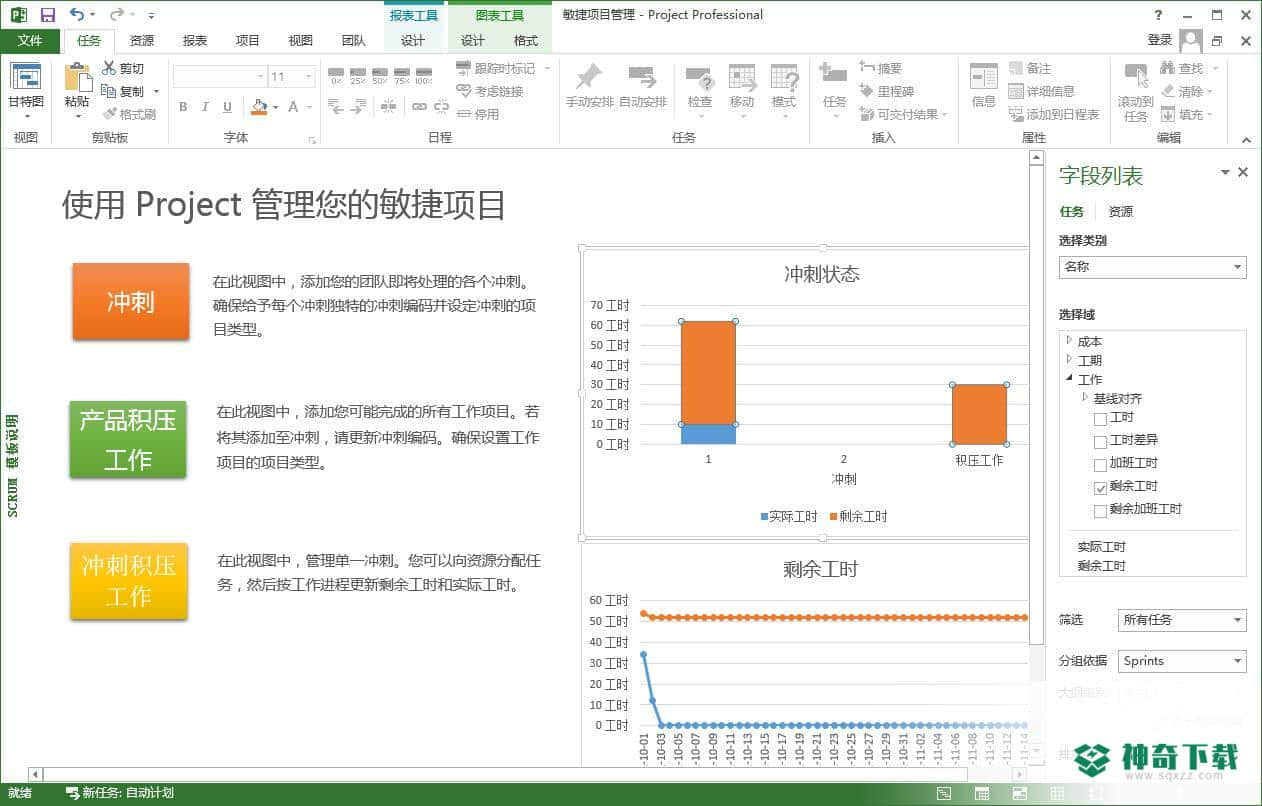
Task: Cut the selection with 剪切
Action: (x=123, y=68)
